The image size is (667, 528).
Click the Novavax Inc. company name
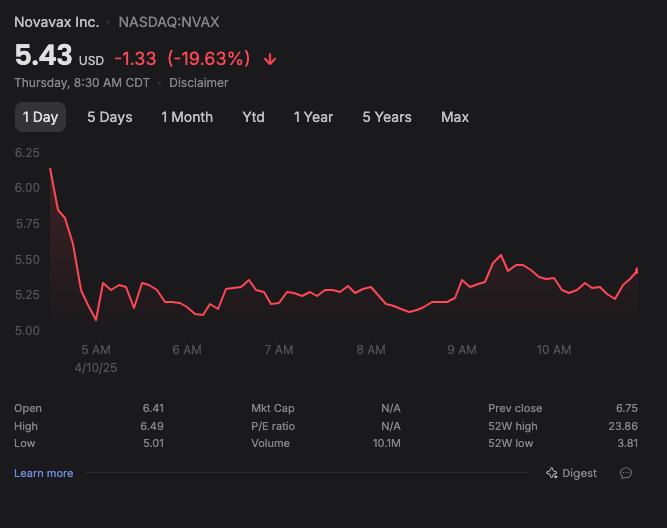point(57,22)
